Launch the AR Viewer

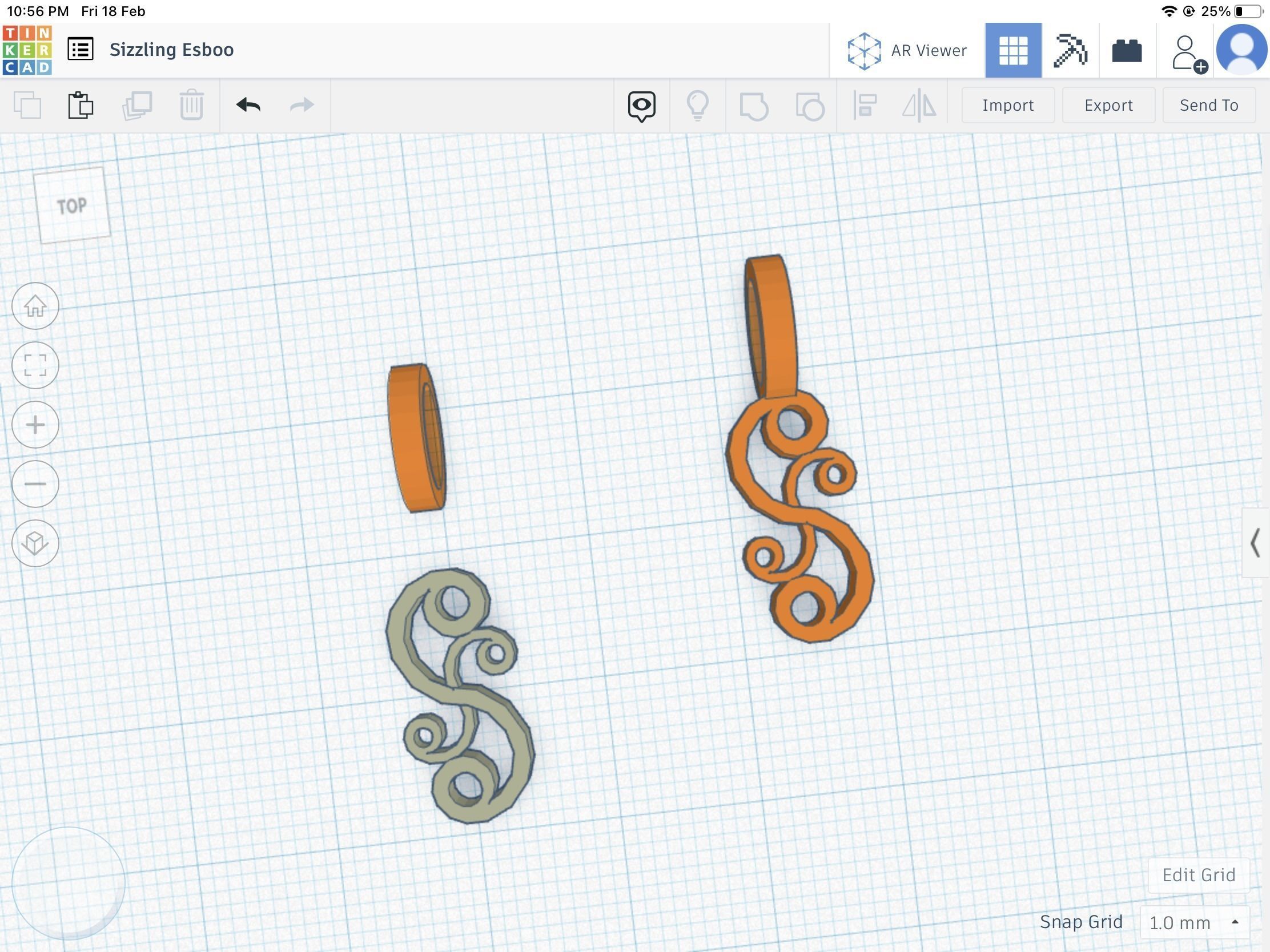click(x=907, y=50)
